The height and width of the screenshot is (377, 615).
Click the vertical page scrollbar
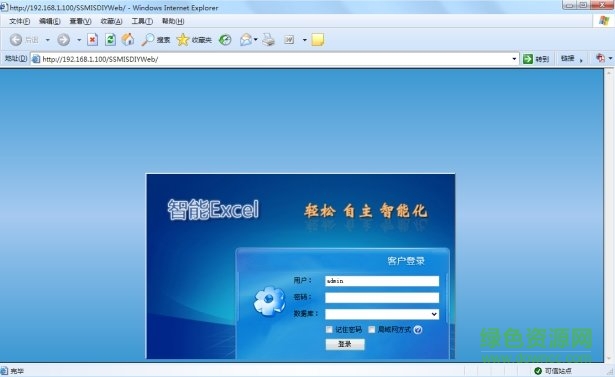click(609, 215)
